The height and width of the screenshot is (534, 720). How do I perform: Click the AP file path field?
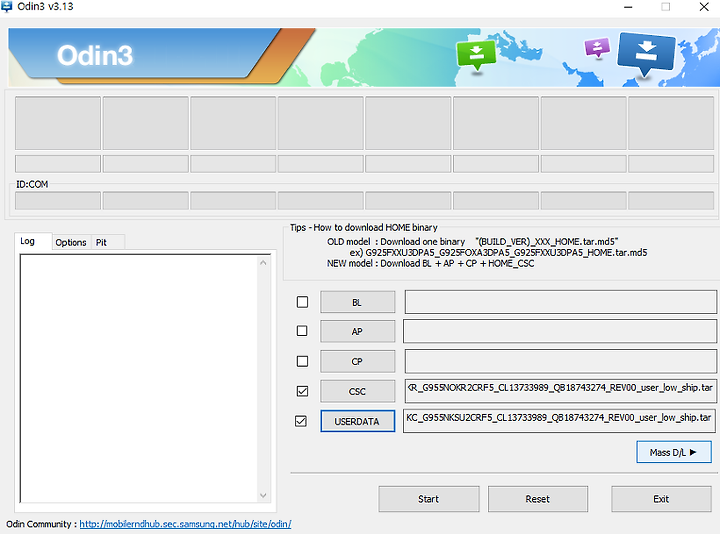pos(560,331)
